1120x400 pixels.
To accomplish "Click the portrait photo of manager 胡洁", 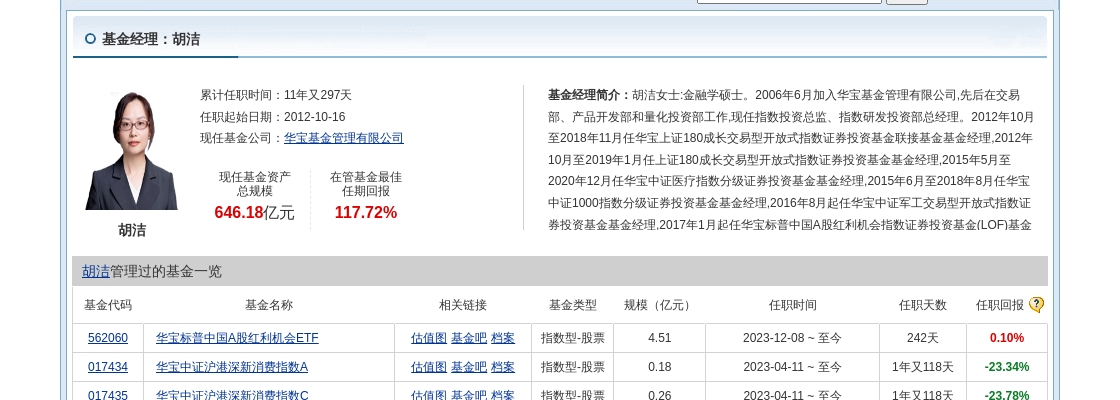I will [x=131, y=150].
